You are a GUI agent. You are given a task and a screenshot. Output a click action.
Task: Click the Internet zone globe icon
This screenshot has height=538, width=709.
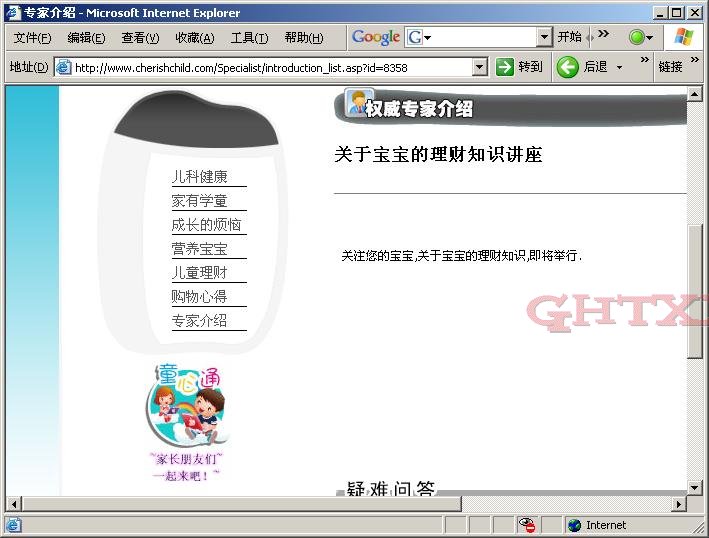pyautogui.click(x=574, y=525)
